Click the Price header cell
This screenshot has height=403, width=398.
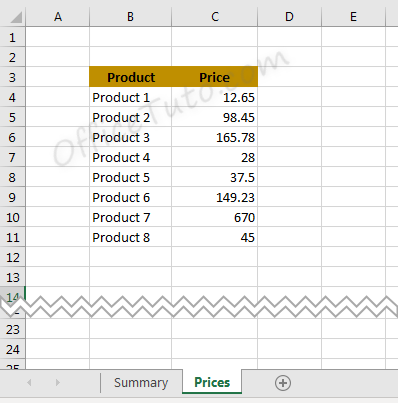215,77
